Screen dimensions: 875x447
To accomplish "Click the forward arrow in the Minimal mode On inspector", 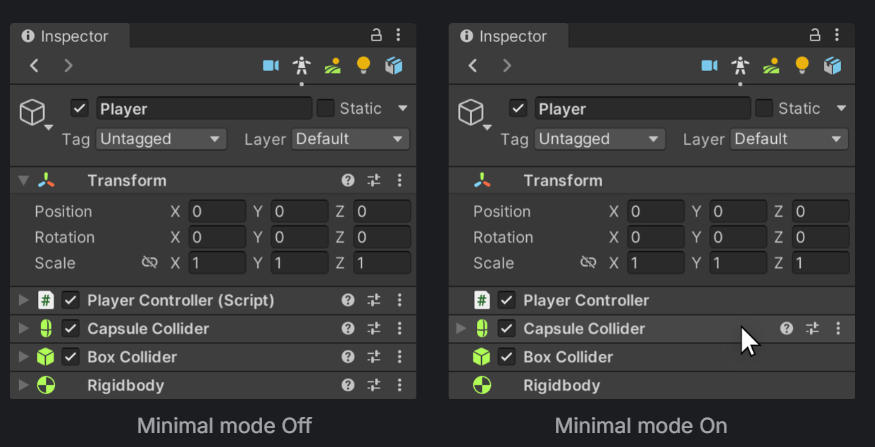I will 507,66.
